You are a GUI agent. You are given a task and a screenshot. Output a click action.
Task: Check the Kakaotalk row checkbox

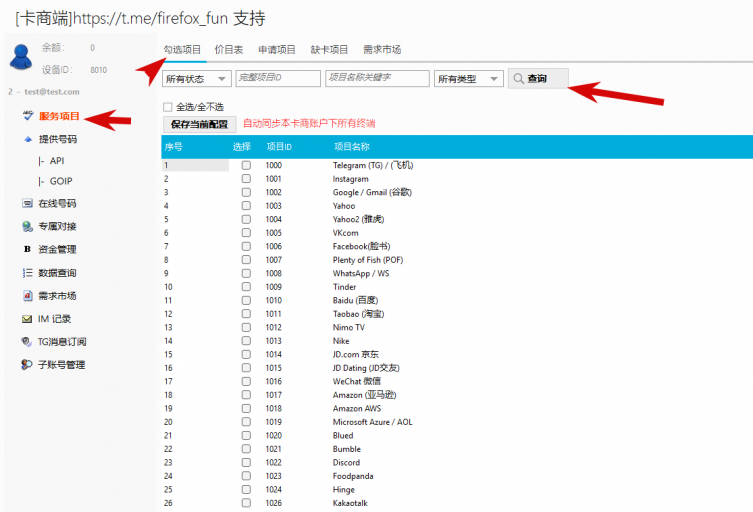(x=246, y=502)
